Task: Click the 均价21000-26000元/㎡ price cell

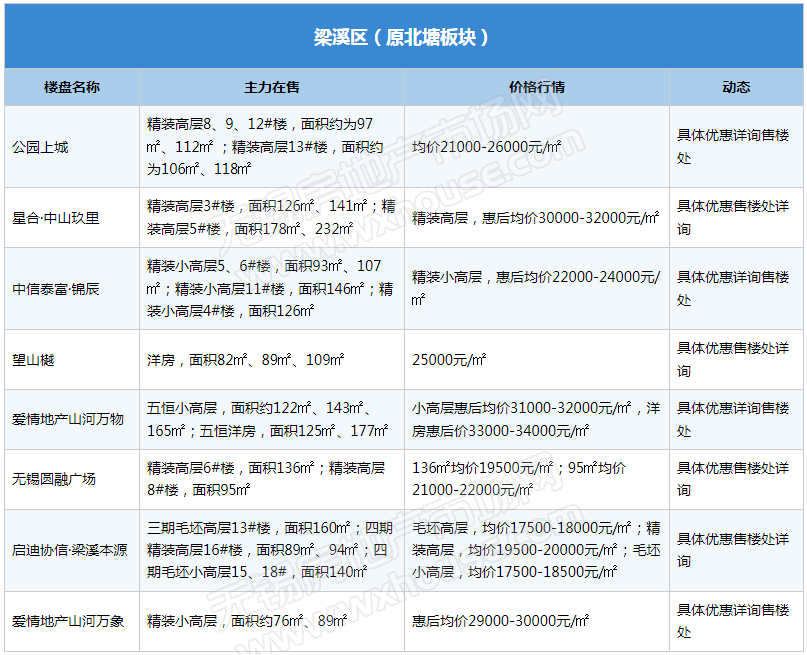Action: point(487,147)
